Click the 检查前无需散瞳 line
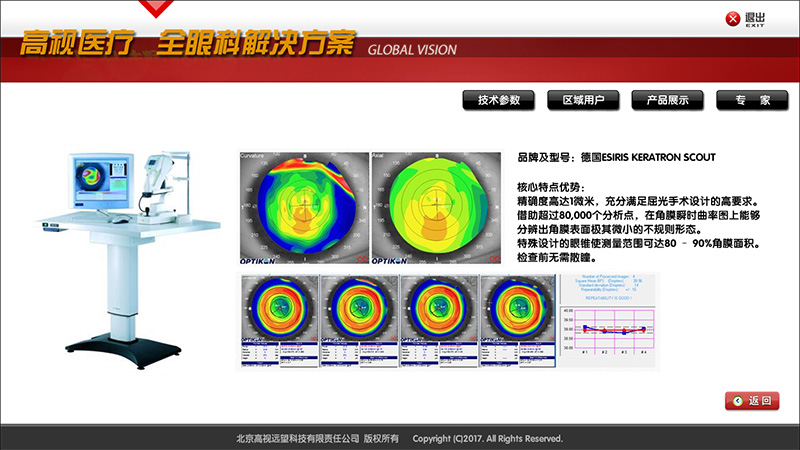The height and width of the screenshot is (450, 800). pyautogui.click(x=557, y=258)
